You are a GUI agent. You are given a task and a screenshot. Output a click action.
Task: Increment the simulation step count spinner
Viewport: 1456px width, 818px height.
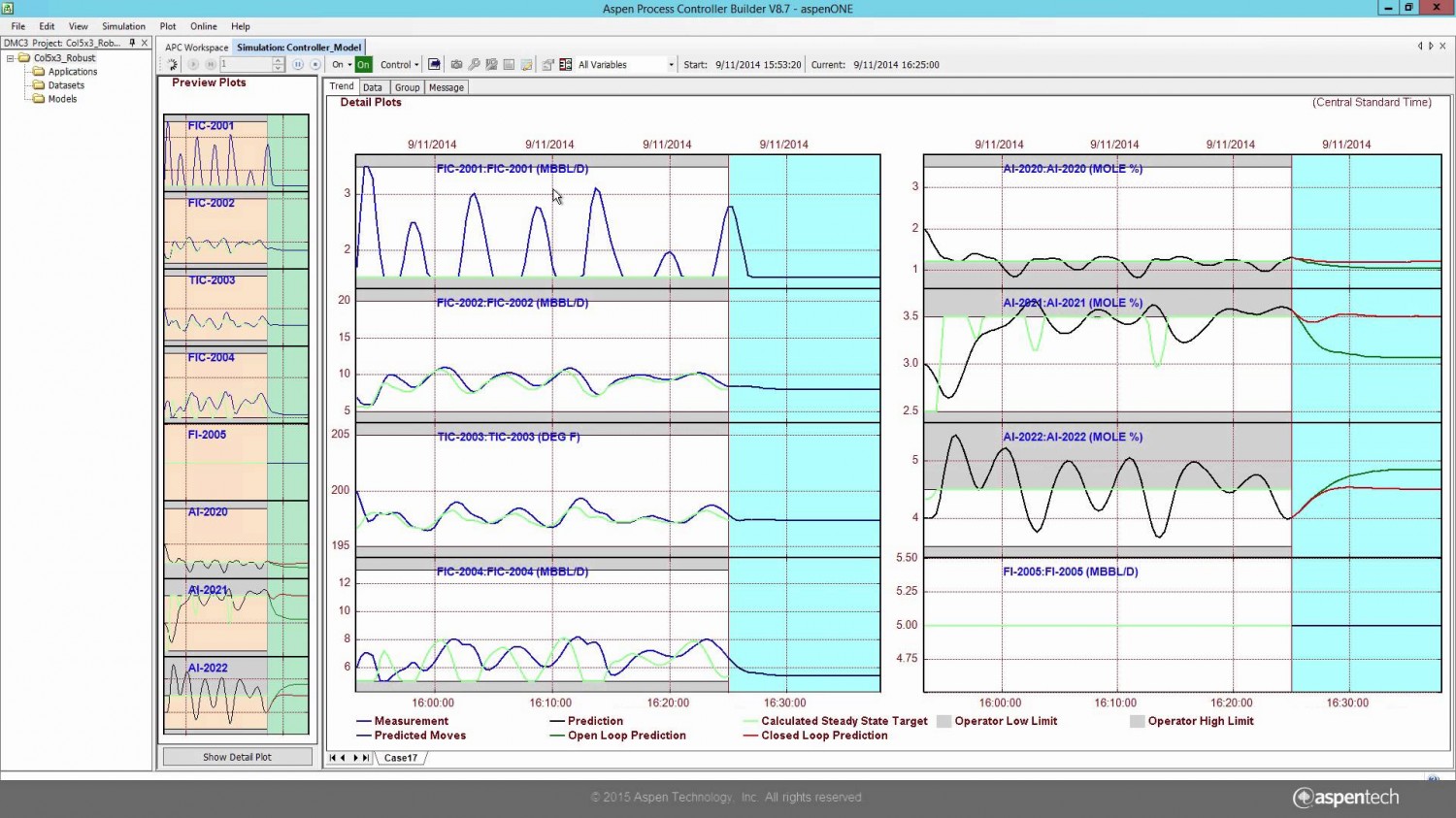(279, 61)
